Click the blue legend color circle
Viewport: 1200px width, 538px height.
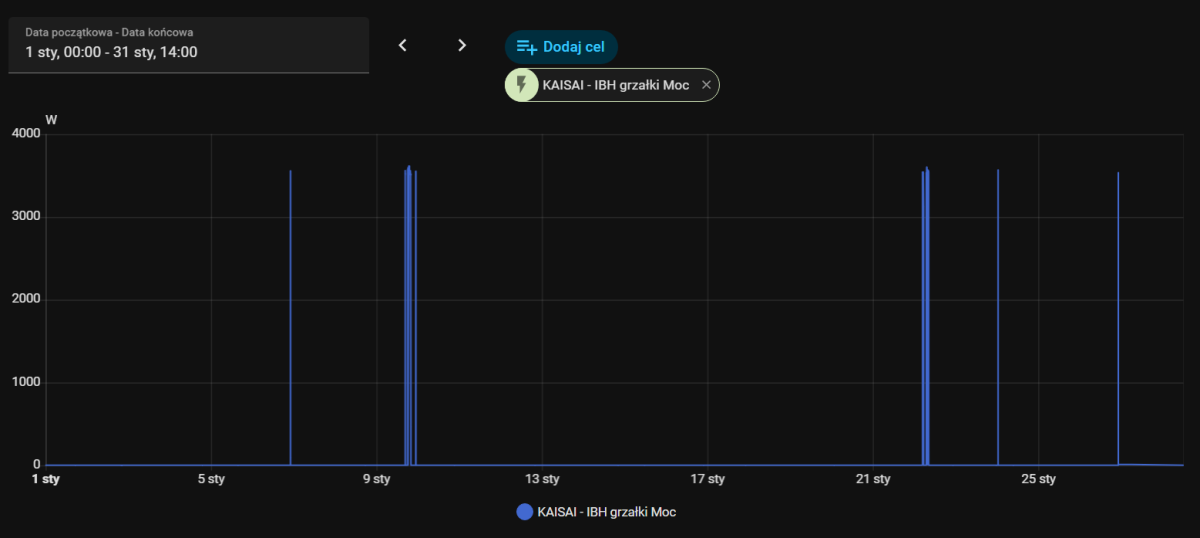524,512
